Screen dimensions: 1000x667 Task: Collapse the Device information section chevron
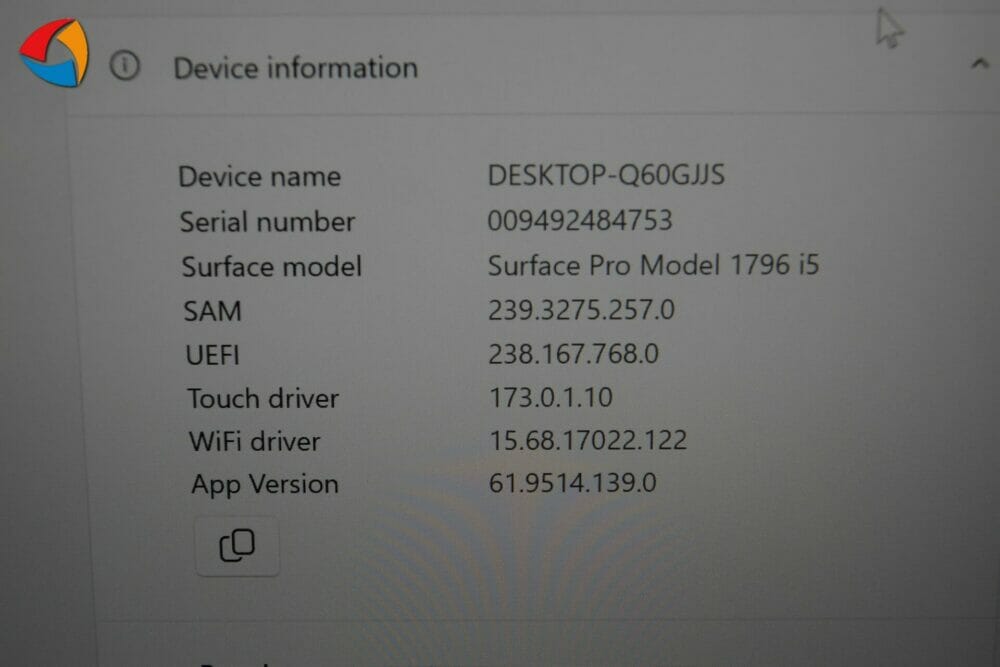(x=980, y=64)
